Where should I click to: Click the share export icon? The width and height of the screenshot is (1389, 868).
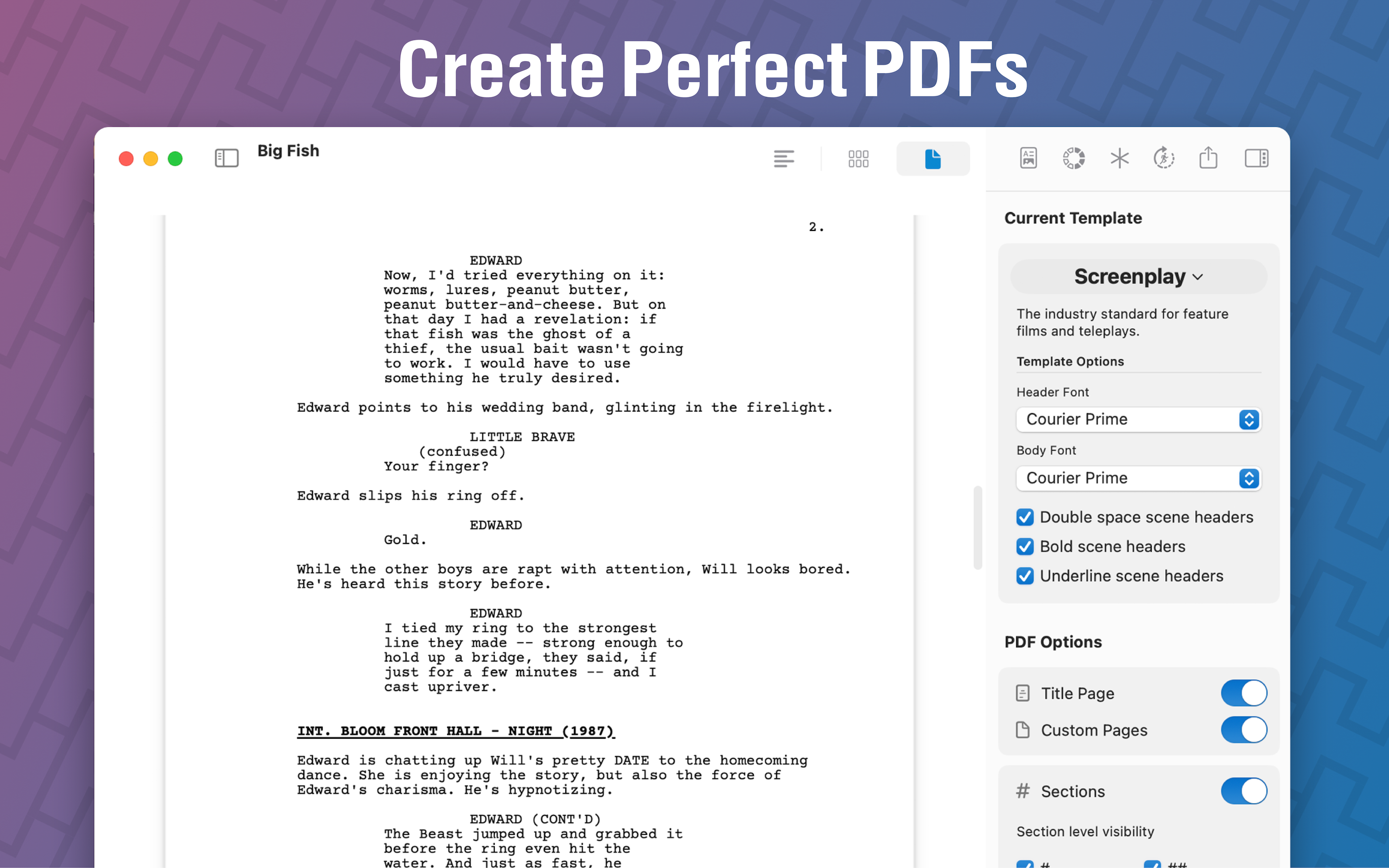point(1208,157)
